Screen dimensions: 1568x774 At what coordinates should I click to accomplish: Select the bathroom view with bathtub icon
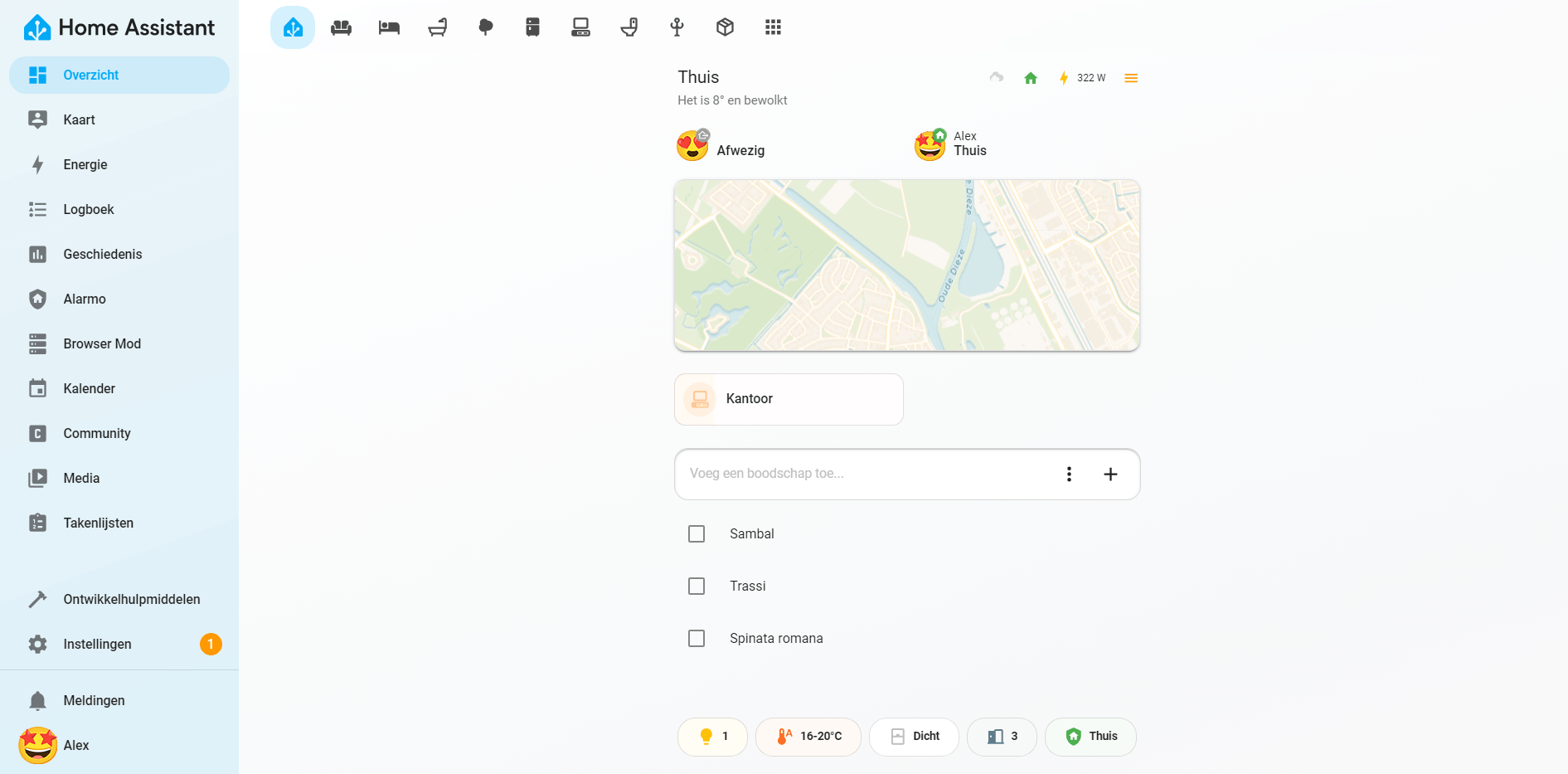pyautogui.click(x=437, y=27)
